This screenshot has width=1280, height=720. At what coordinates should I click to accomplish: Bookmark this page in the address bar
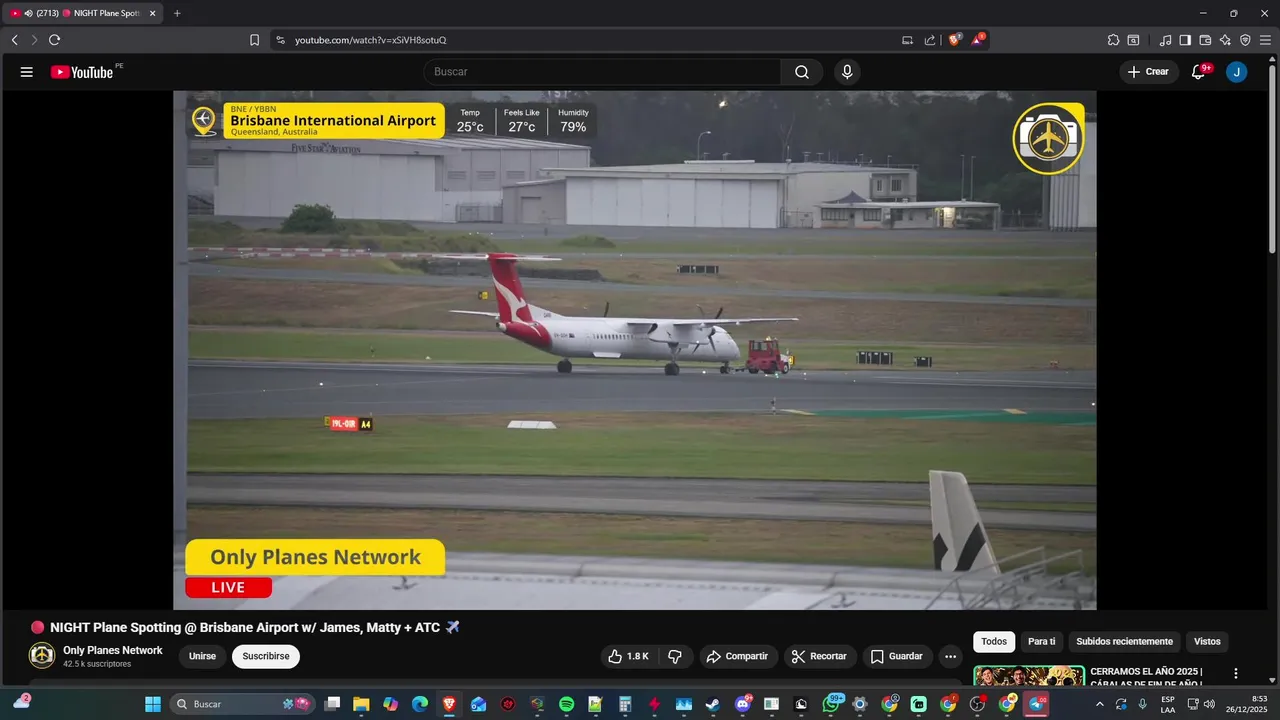tap(254, 40)
